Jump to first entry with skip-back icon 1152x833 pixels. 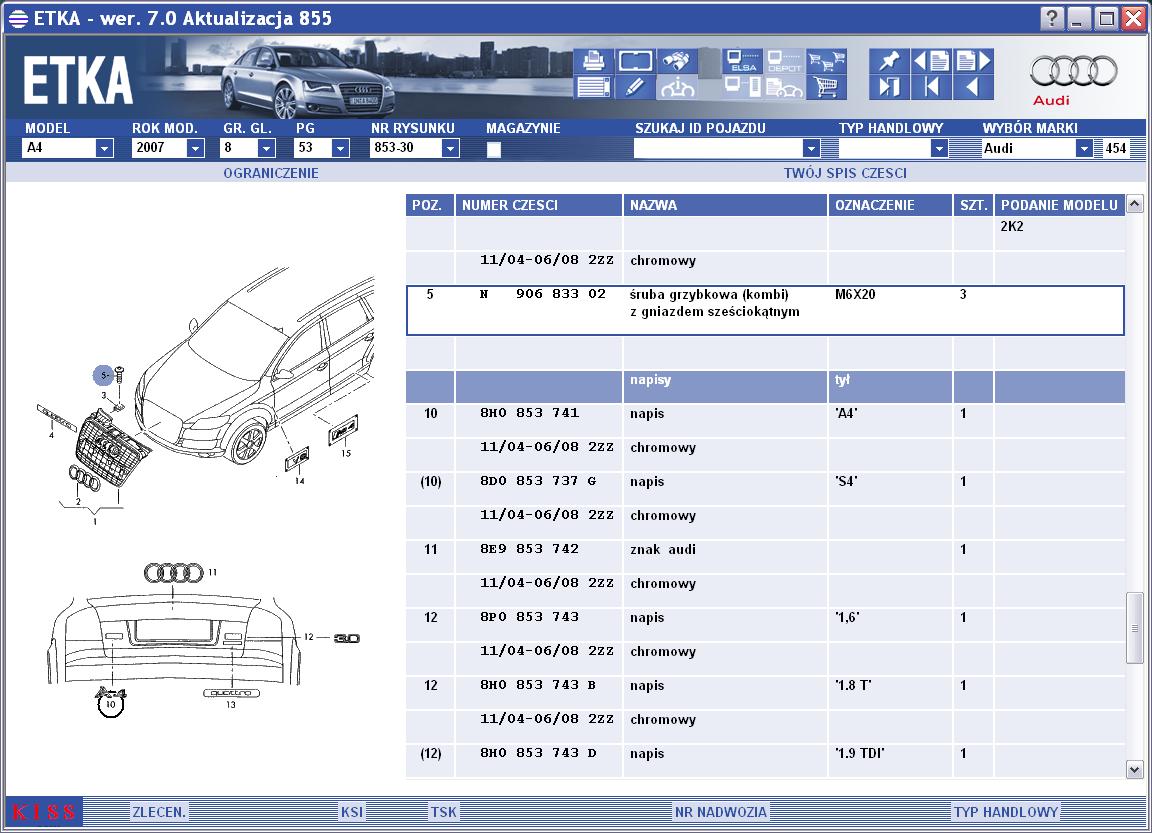point(932,87)
